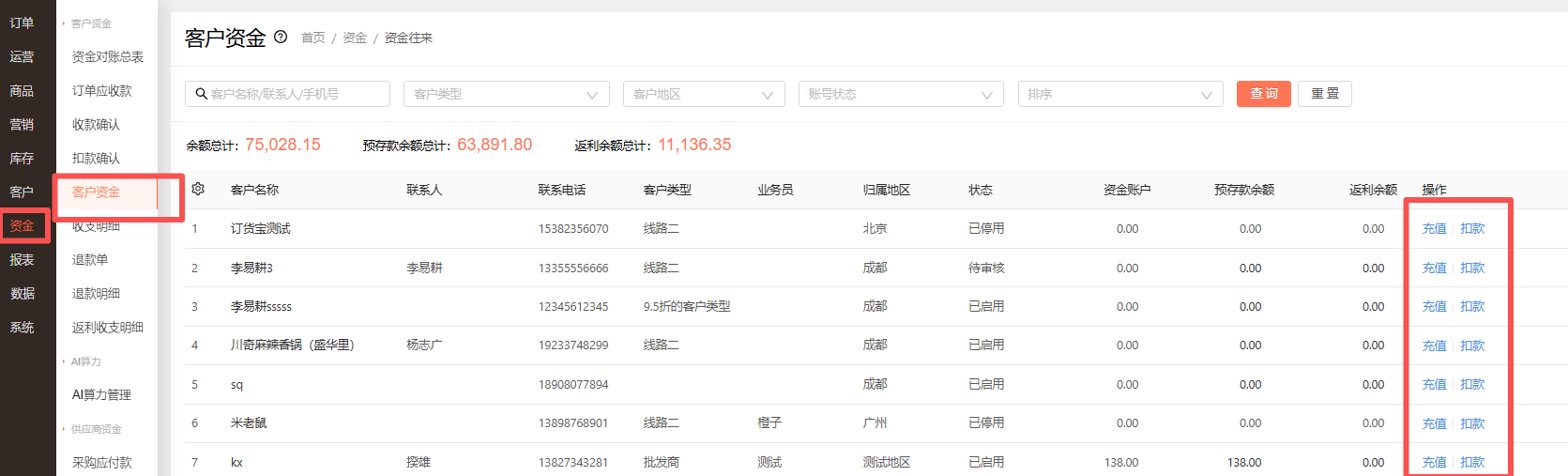1568x476 pixels.
Task: Click phone number 13355556666
Action: [x=573, y=269]
